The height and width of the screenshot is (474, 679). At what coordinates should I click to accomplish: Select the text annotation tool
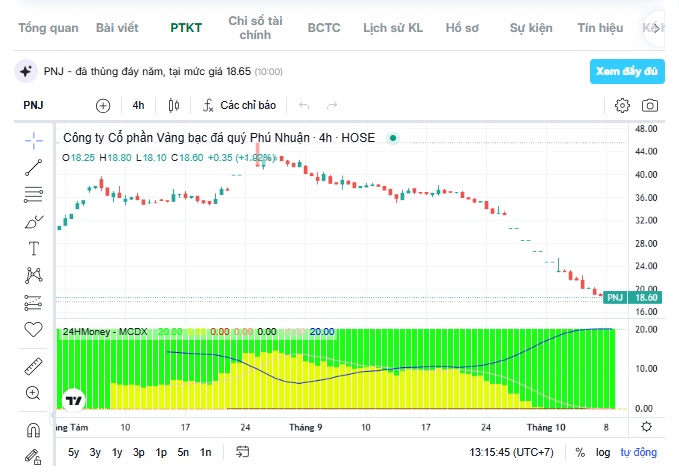pyautogui.click(x=33, y=248)
